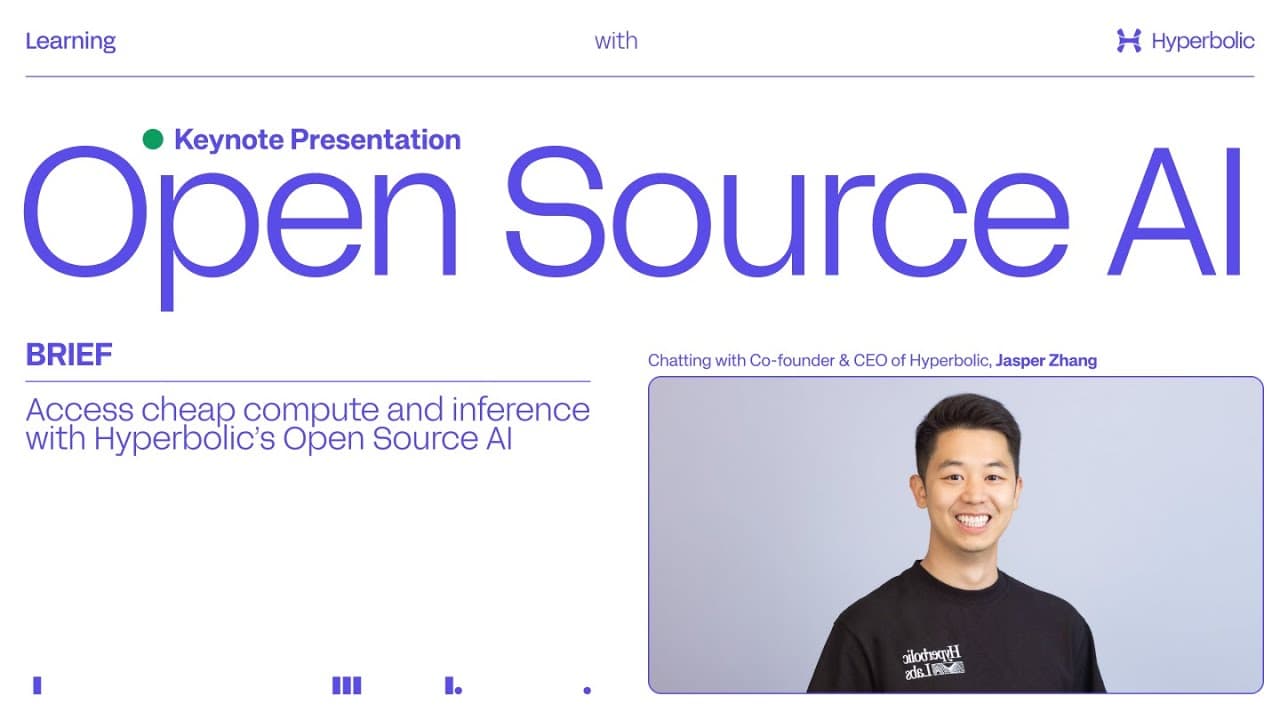Click the horizontal divider line under BRIEF
This screenshot has width=1280, height=720.
tap(308, 381)
